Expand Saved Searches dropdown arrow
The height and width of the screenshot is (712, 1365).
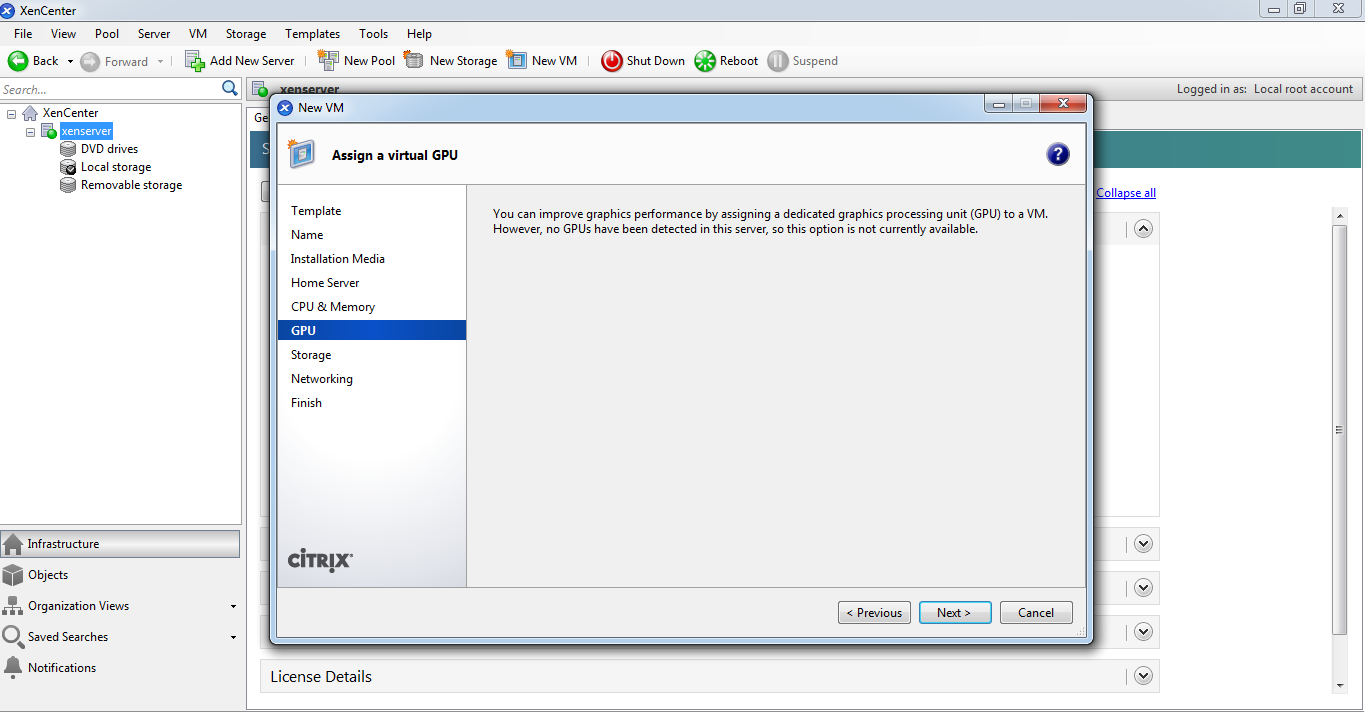point(233,638)
